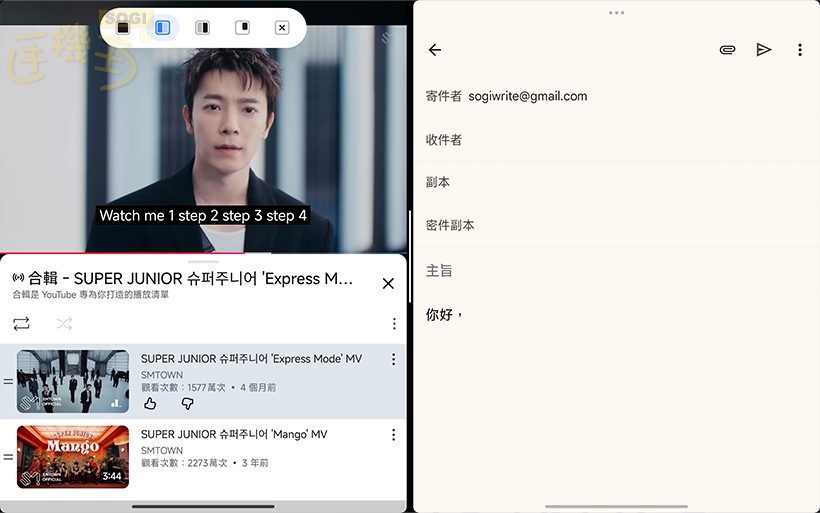Send the email with the send icon

[764, 50]
